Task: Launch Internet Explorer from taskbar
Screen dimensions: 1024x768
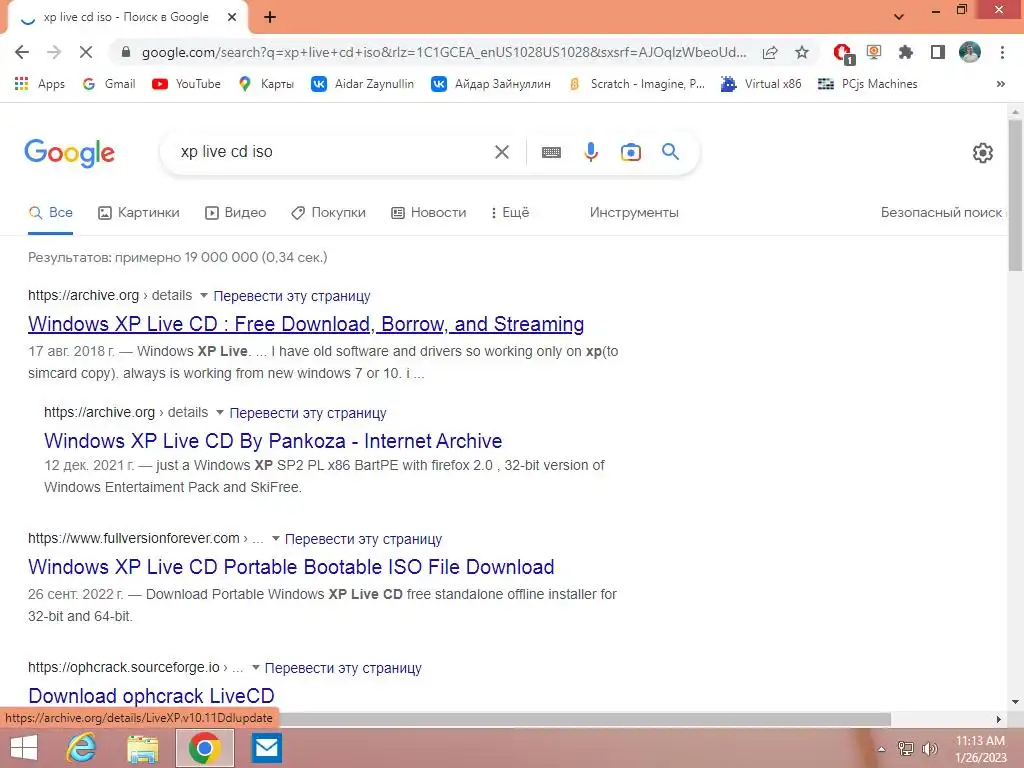Action: pos(82,748)
